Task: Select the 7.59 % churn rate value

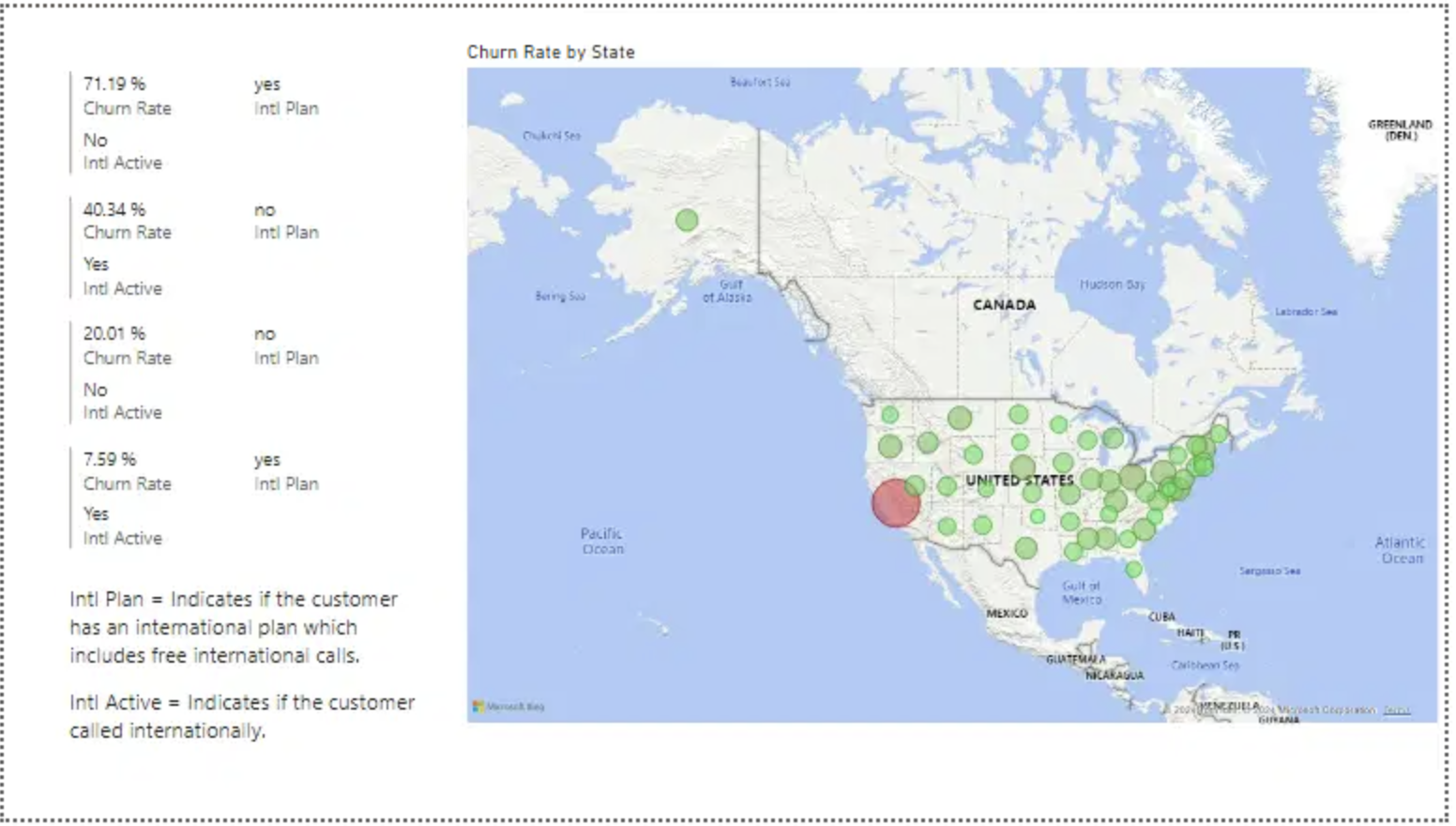Action: click(110, 459)
